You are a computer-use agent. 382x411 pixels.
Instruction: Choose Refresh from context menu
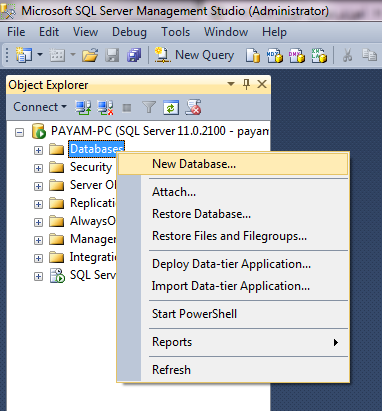pyautogui.click(x=233, y=370)
